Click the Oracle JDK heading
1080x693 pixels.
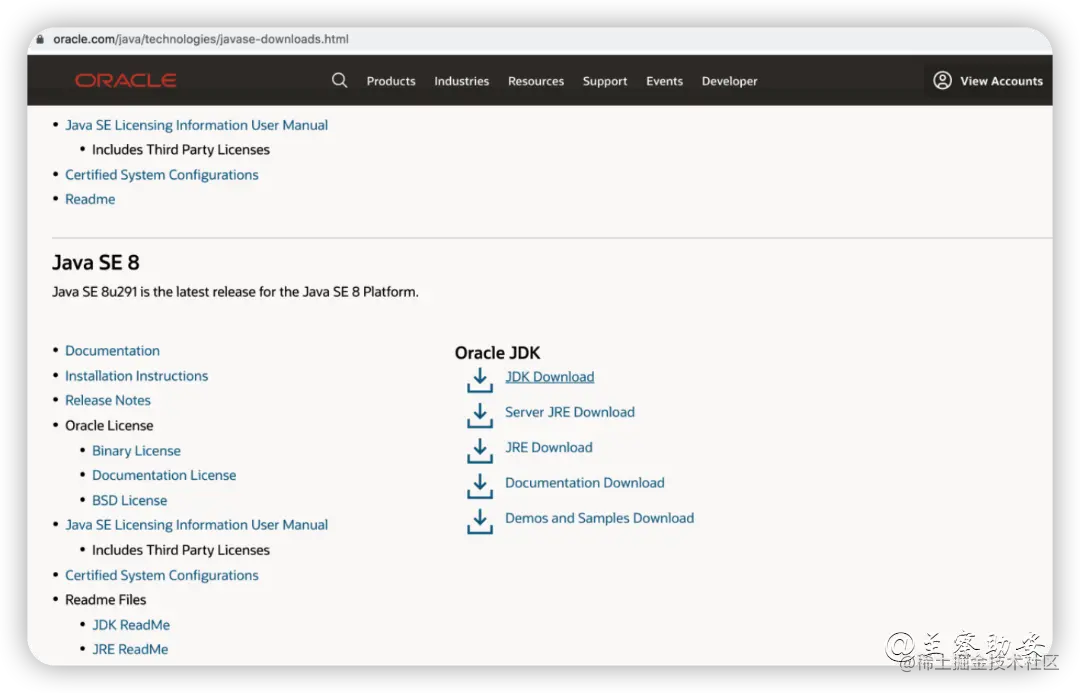pyautogui.click(x=497, y=353)
